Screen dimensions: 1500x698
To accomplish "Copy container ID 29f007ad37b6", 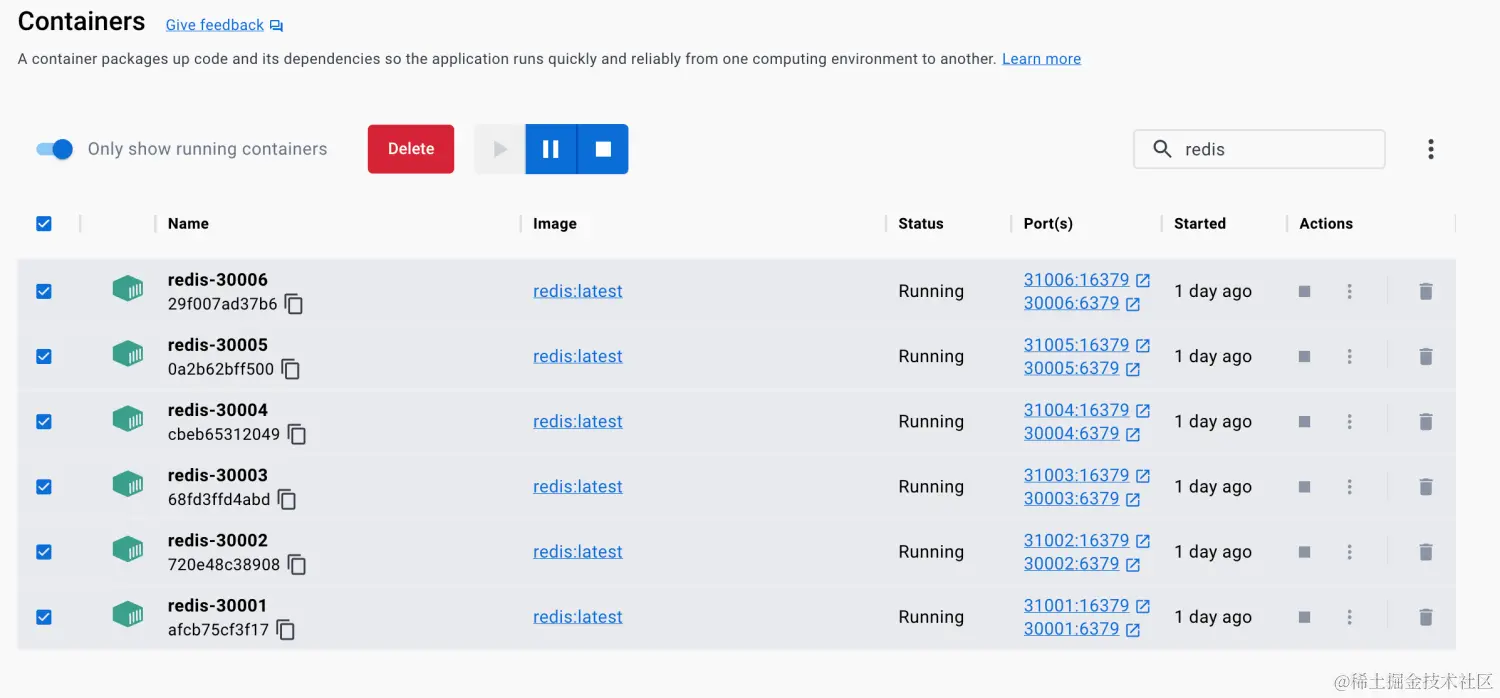I will 294,304.
